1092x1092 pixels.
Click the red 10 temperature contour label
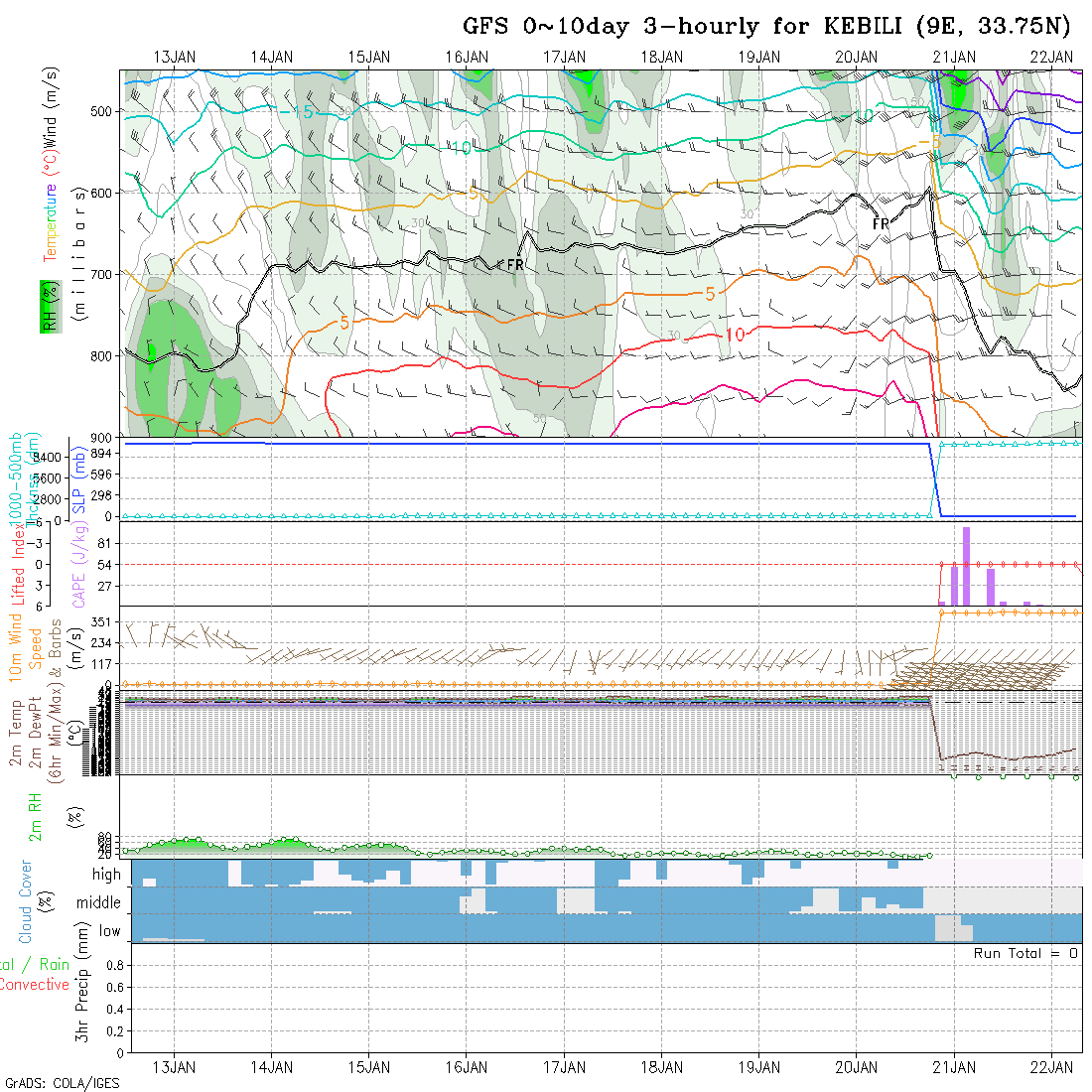[735, 336]
